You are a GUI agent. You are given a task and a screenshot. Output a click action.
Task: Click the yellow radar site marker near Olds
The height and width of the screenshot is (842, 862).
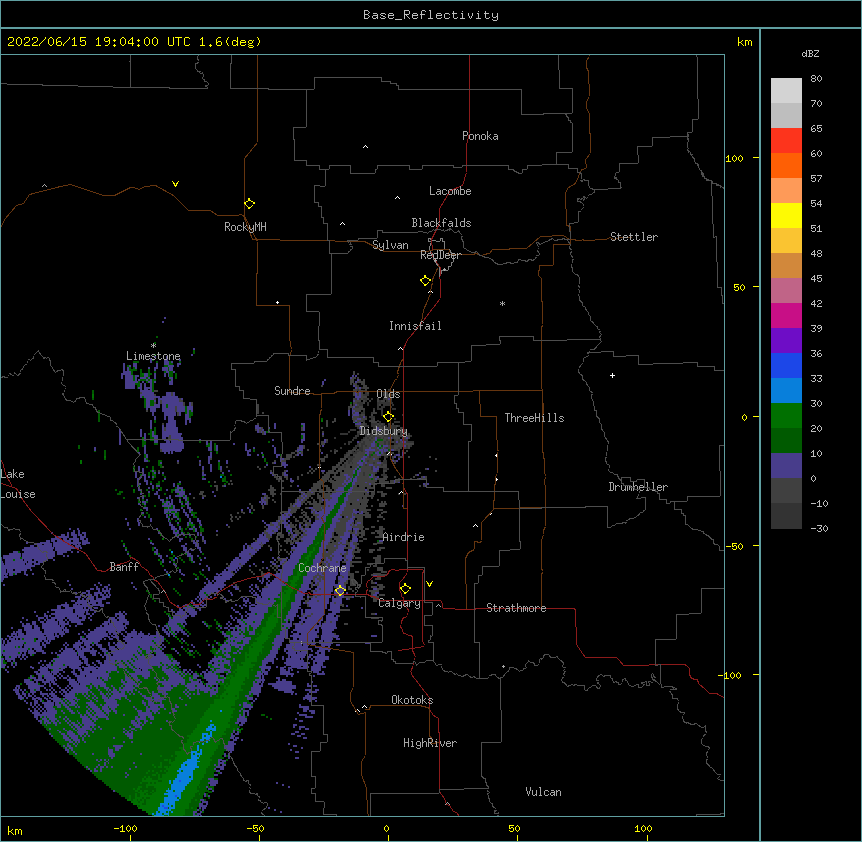[x=388, y=416]
